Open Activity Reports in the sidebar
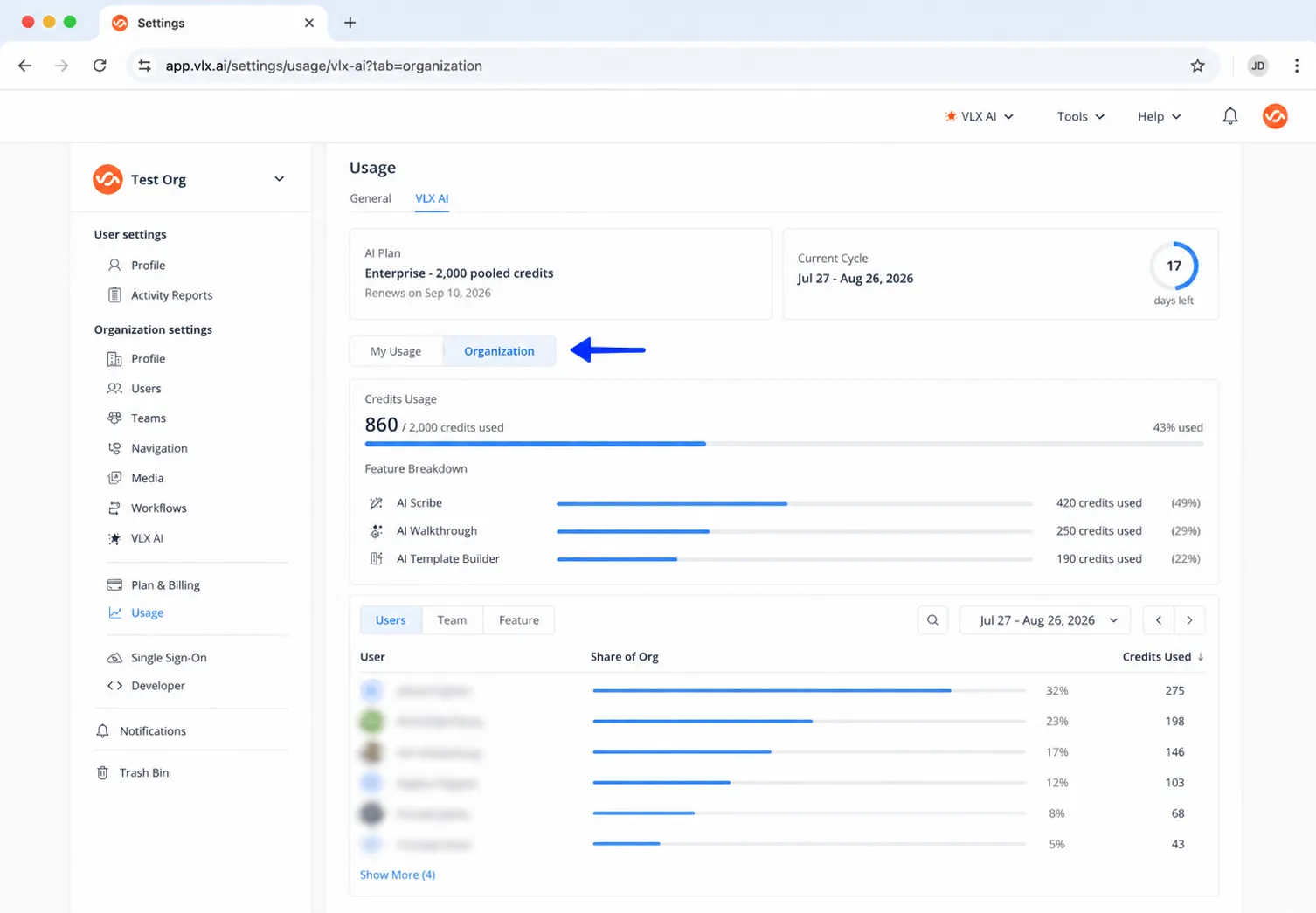The width and height of the screenshot is (1316, 913). pyautogui.click(x=160, y=295)
